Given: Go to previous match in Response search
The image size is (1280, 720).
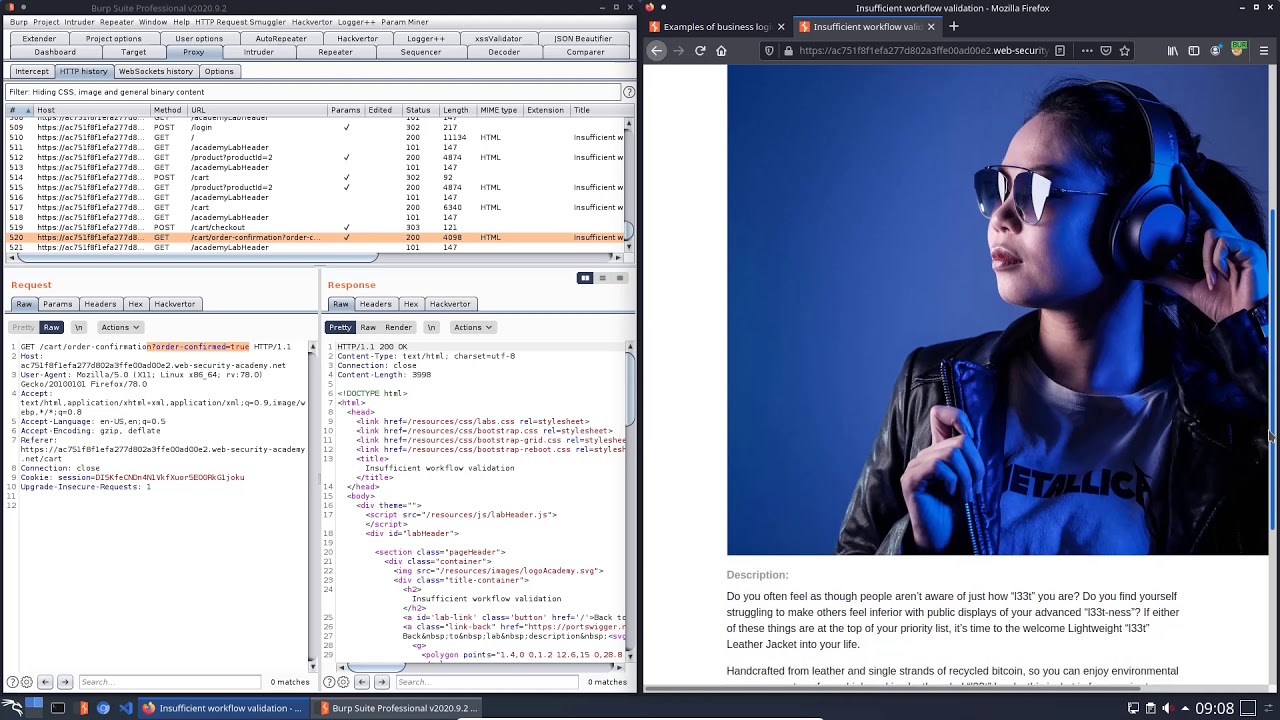Looking at the screenshot, I should pos(362,682).
